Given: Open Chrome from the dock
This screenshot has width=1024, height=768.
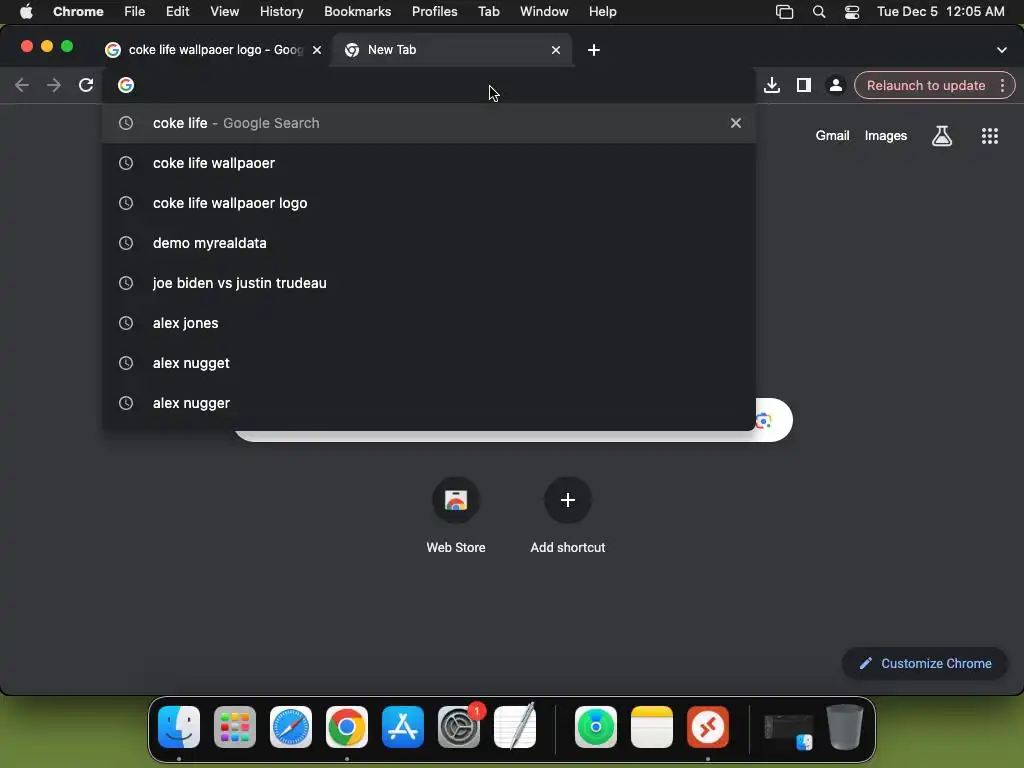Looking at the screenshot, I should [x=347, y=727].
